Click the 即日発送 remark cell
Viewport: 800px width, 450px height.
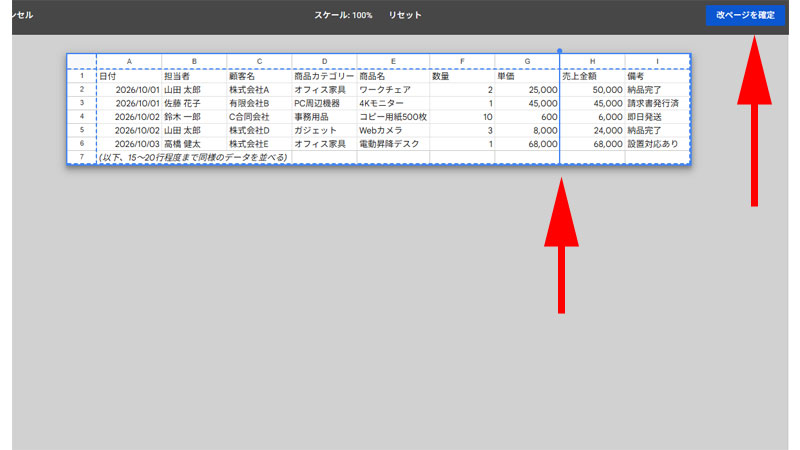pos(657,116)
